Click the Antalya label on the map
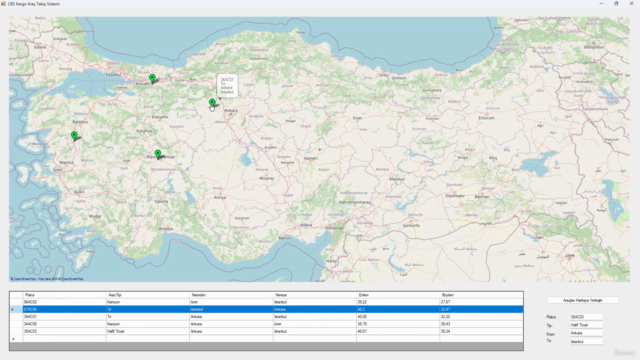Screen dimensions: 640x360 (x=166, y=229)
